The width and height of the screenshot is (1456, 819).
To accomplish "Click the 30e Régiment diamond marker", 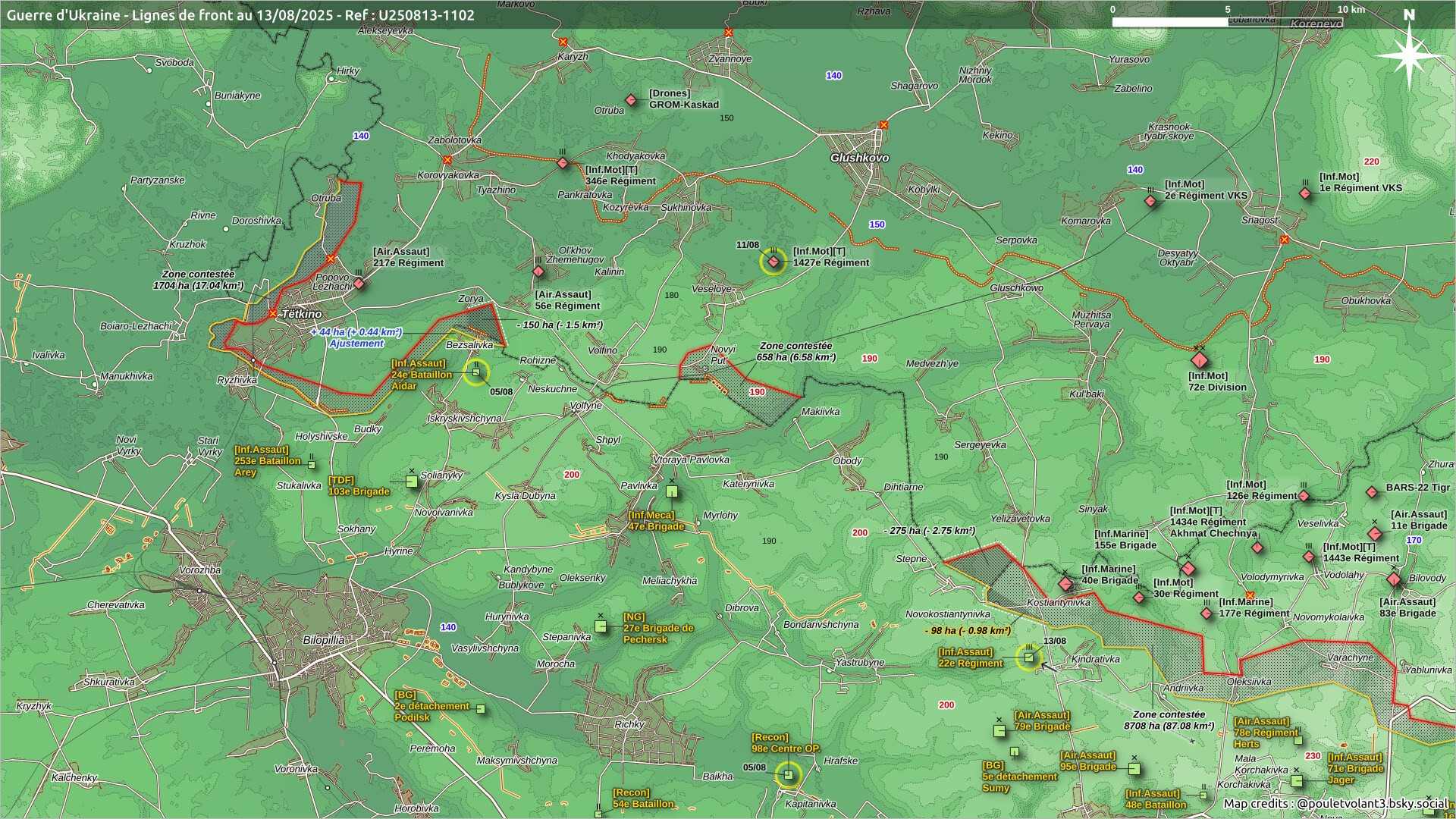I will point(1139,598).
